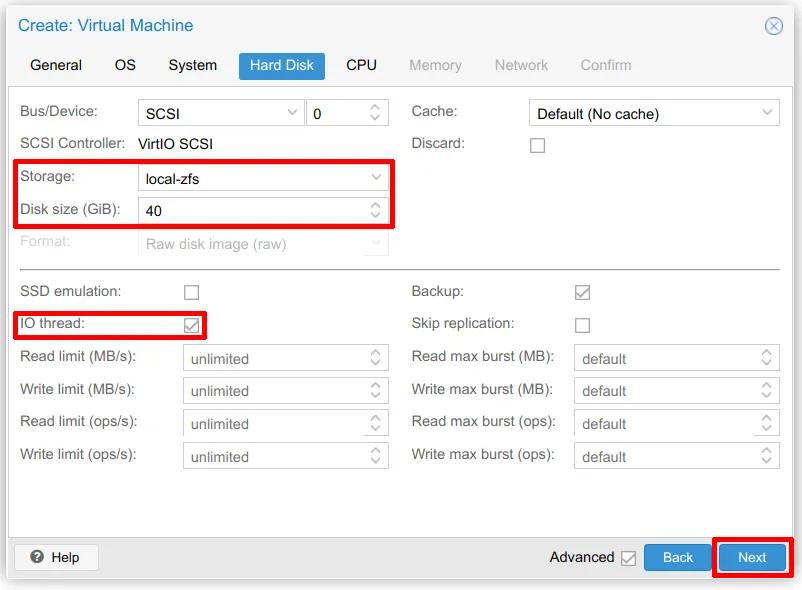This screenshot has width=802, height=590.
Task: Go to the System tab
Action: pyautogui.click(x=192, y=65)
